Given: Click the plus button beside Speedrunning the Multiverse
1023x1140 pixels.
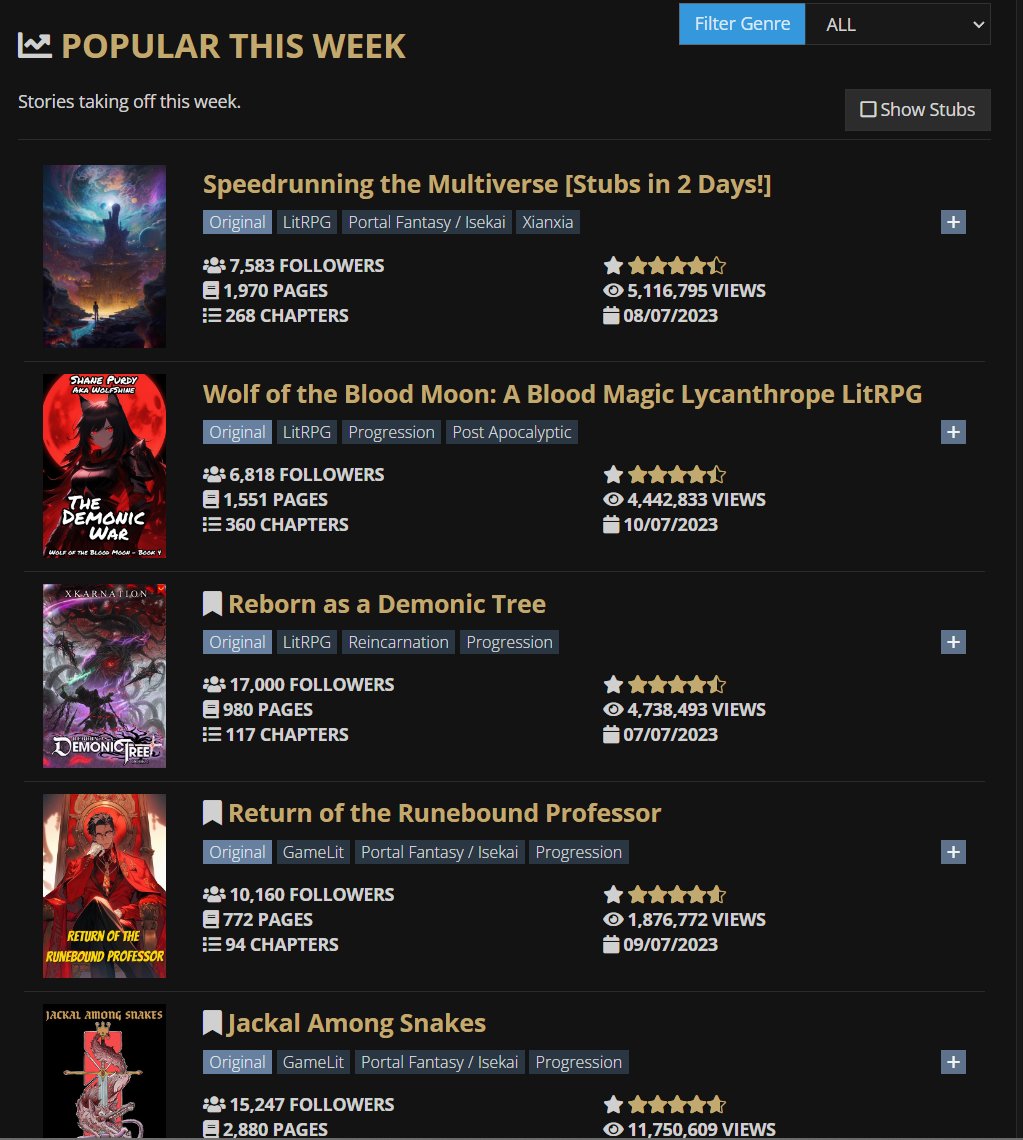Looking at the screenshot, I should tap(952, 222).
